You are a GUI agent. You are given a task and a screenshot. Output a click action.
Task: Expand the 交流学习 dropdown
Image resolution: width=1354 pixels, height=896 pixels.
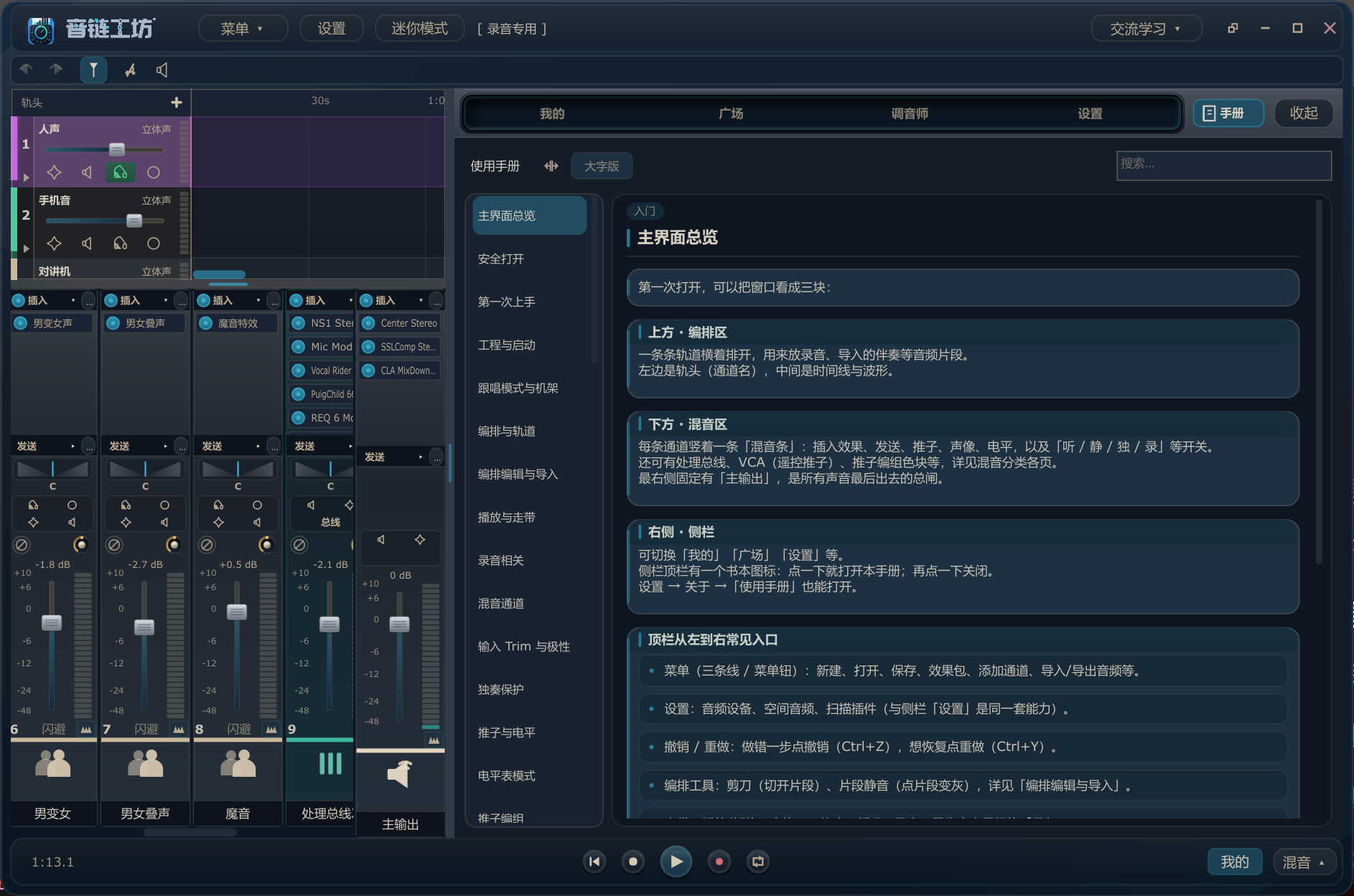[1146, 29]
